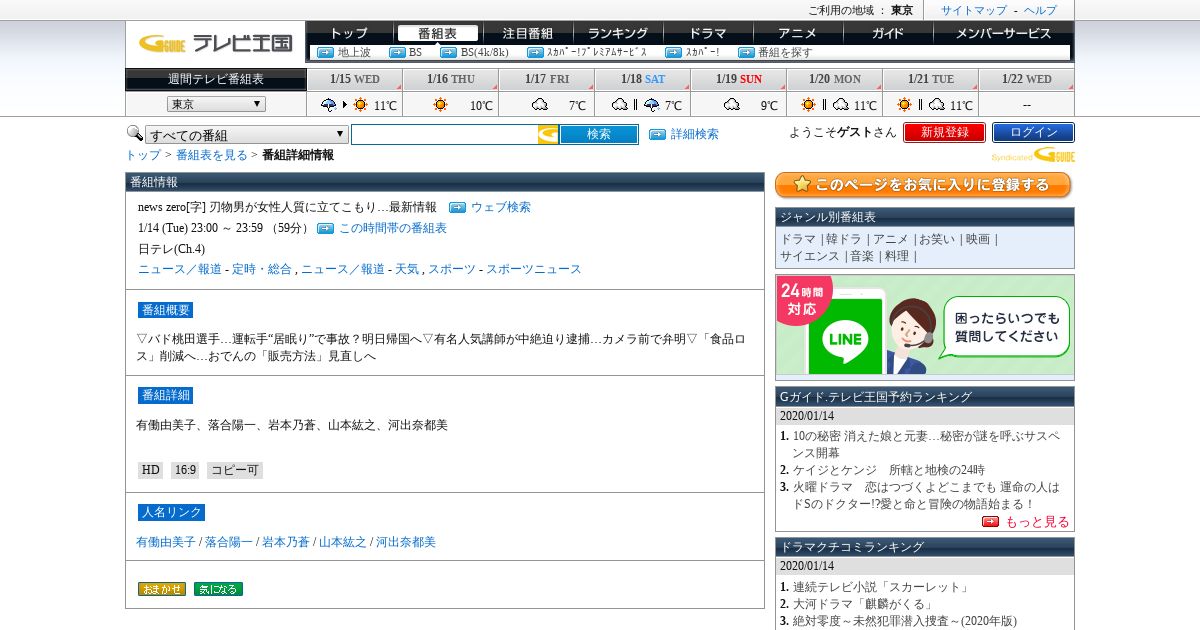Open the 注目番組 navigation tab
The image size is (1200, 630).
pyautogui.click(x=528, y=33)
